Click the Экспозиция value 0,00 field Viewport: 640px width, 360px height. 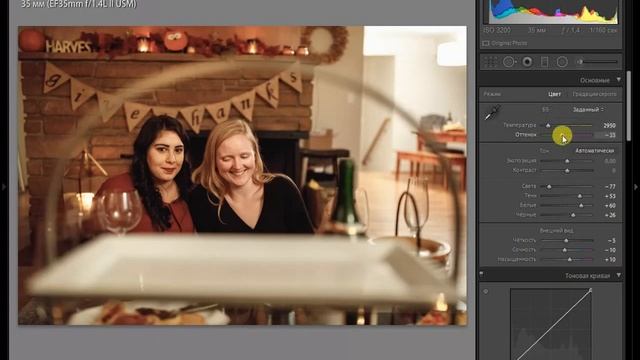click(610, 161)
